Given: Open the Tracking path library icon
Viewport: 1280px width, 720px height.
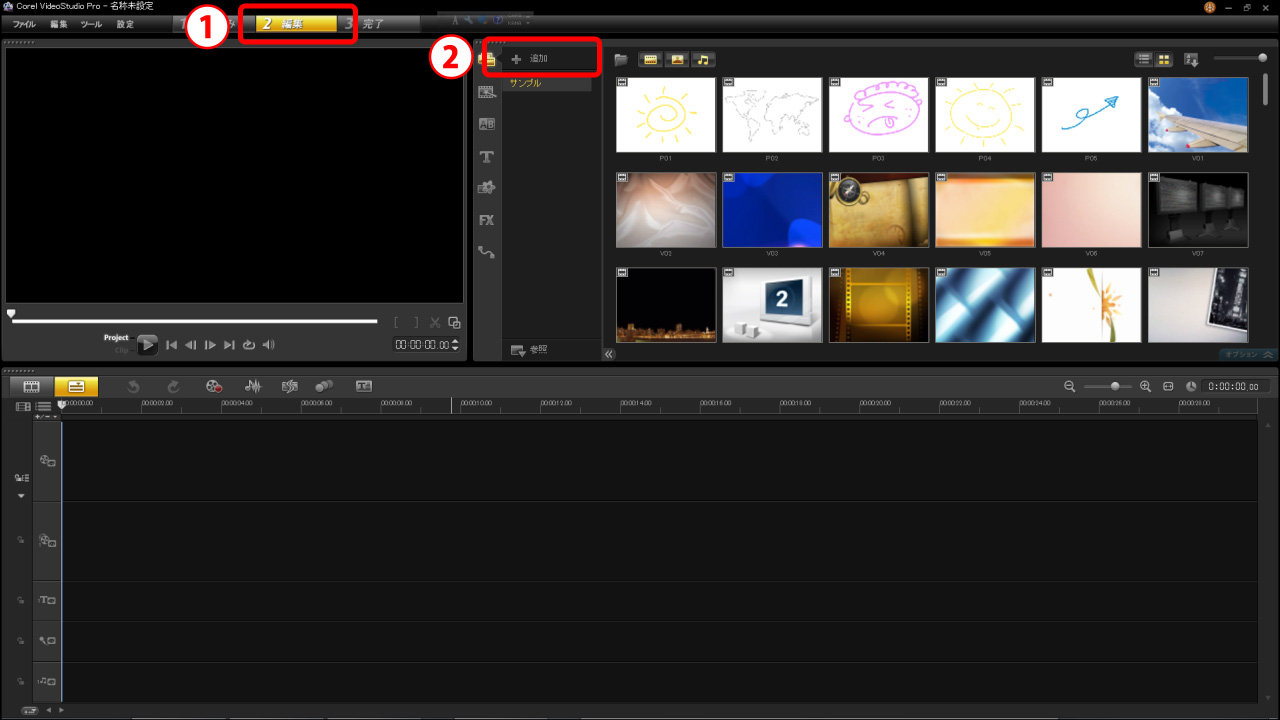Looking at the screenshot, I should pyautogui.click(x=487, y=252).
